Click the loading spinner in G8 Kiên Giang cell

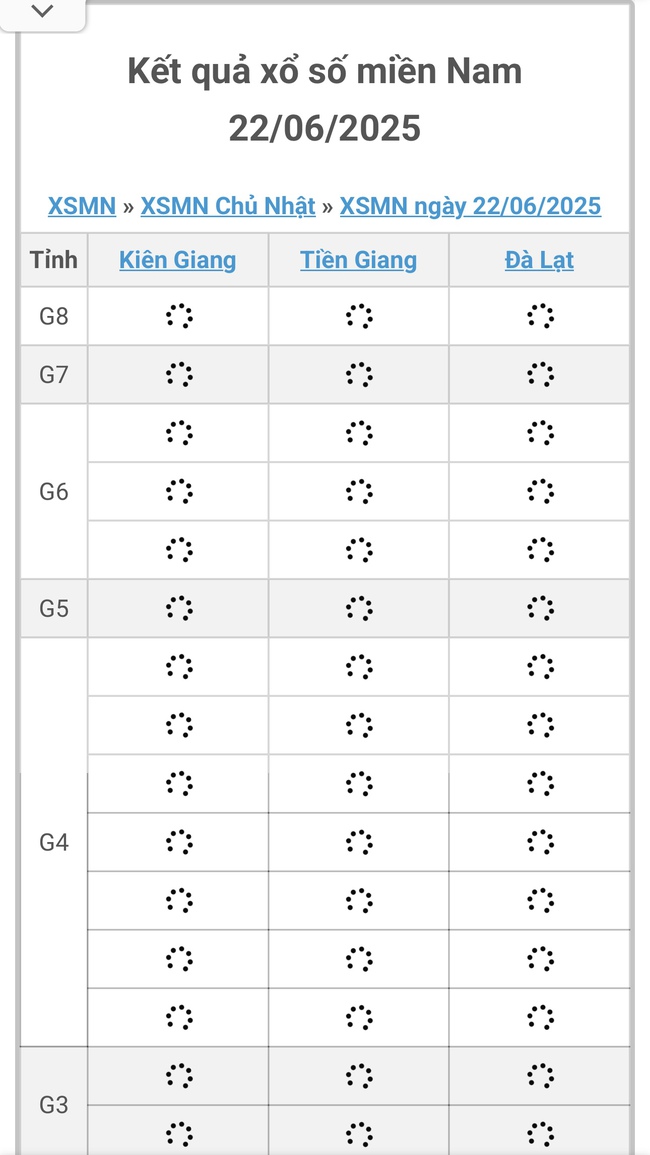177,316
